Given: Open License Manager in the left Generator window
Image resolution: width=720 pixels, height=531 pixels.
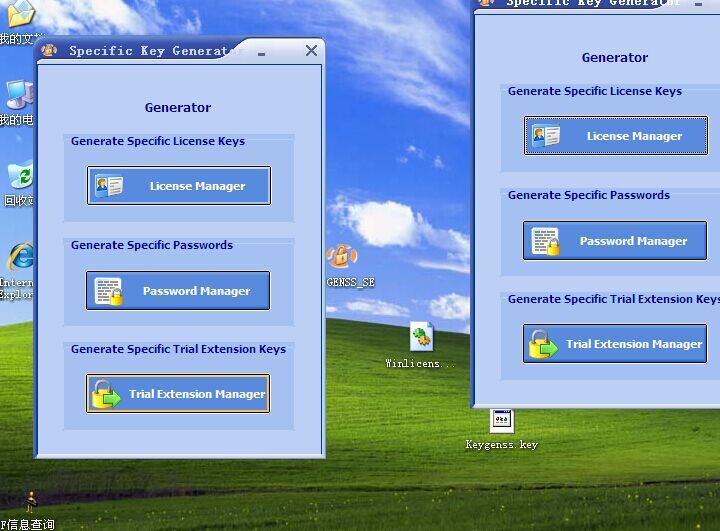Looking at the screenshot, I should [x=179, y=186].
